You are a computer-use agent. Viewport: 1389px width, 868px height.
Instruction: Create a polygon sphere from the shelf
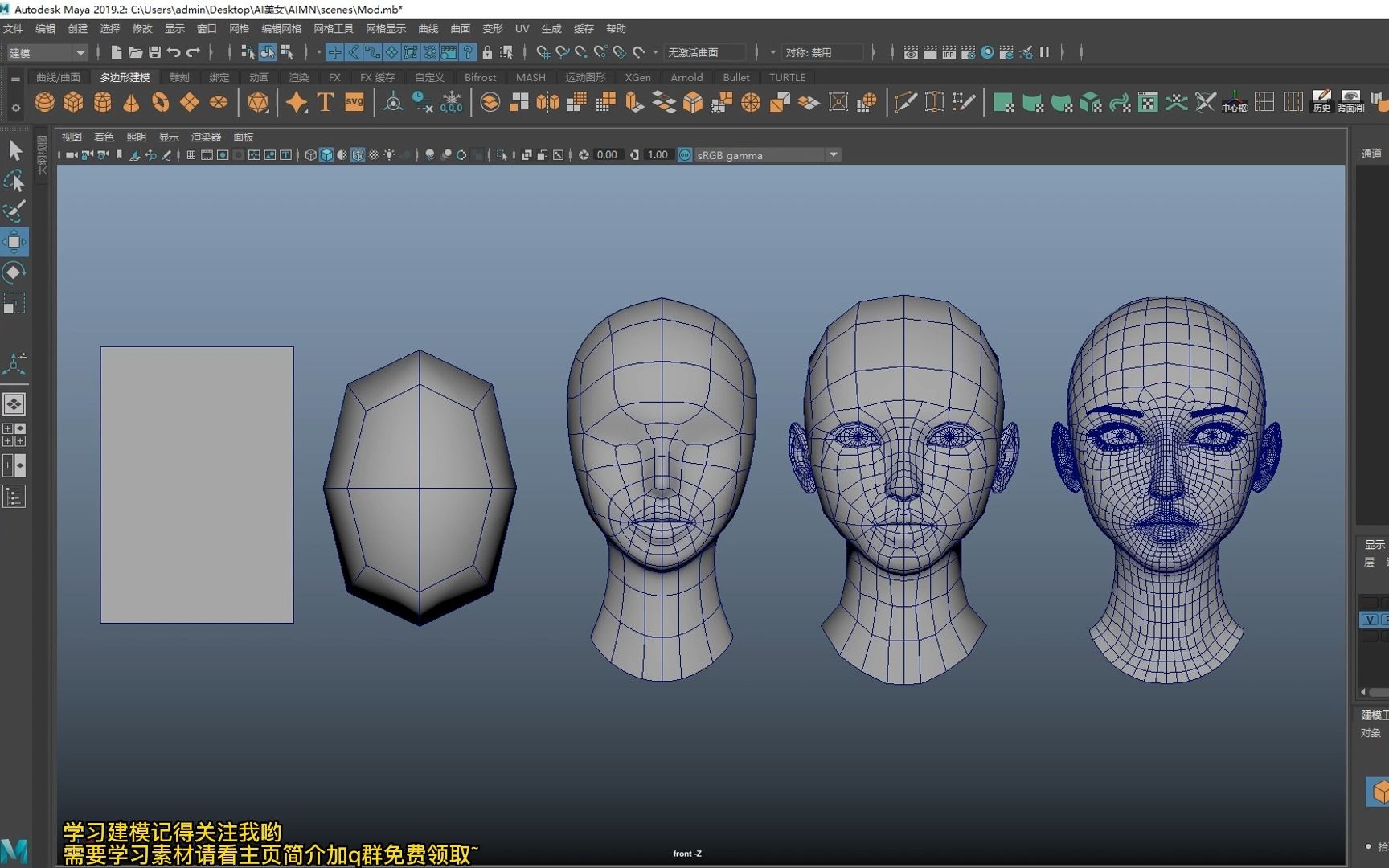[x=45, y=102]
